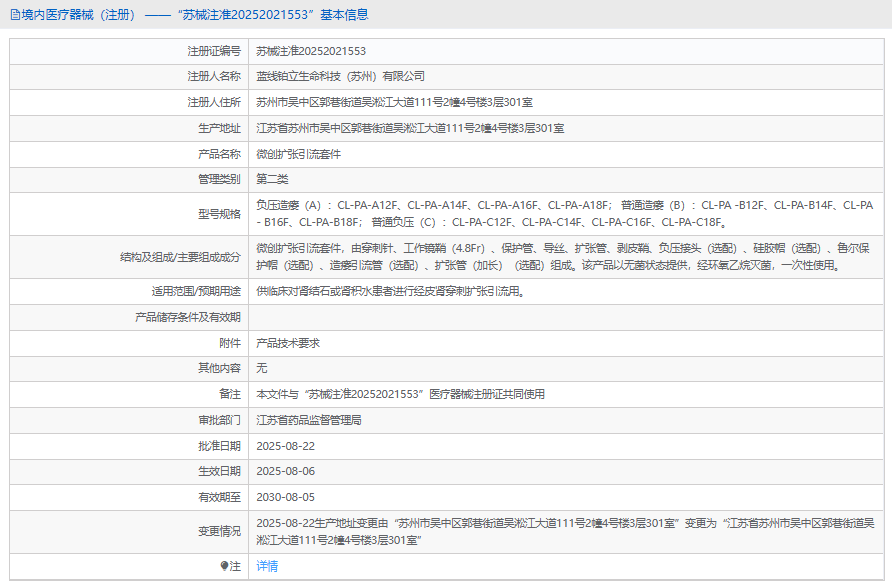Click approval date 2025-08-22
This screenshot has height=585, width=892.
click(x=286, y=446)
